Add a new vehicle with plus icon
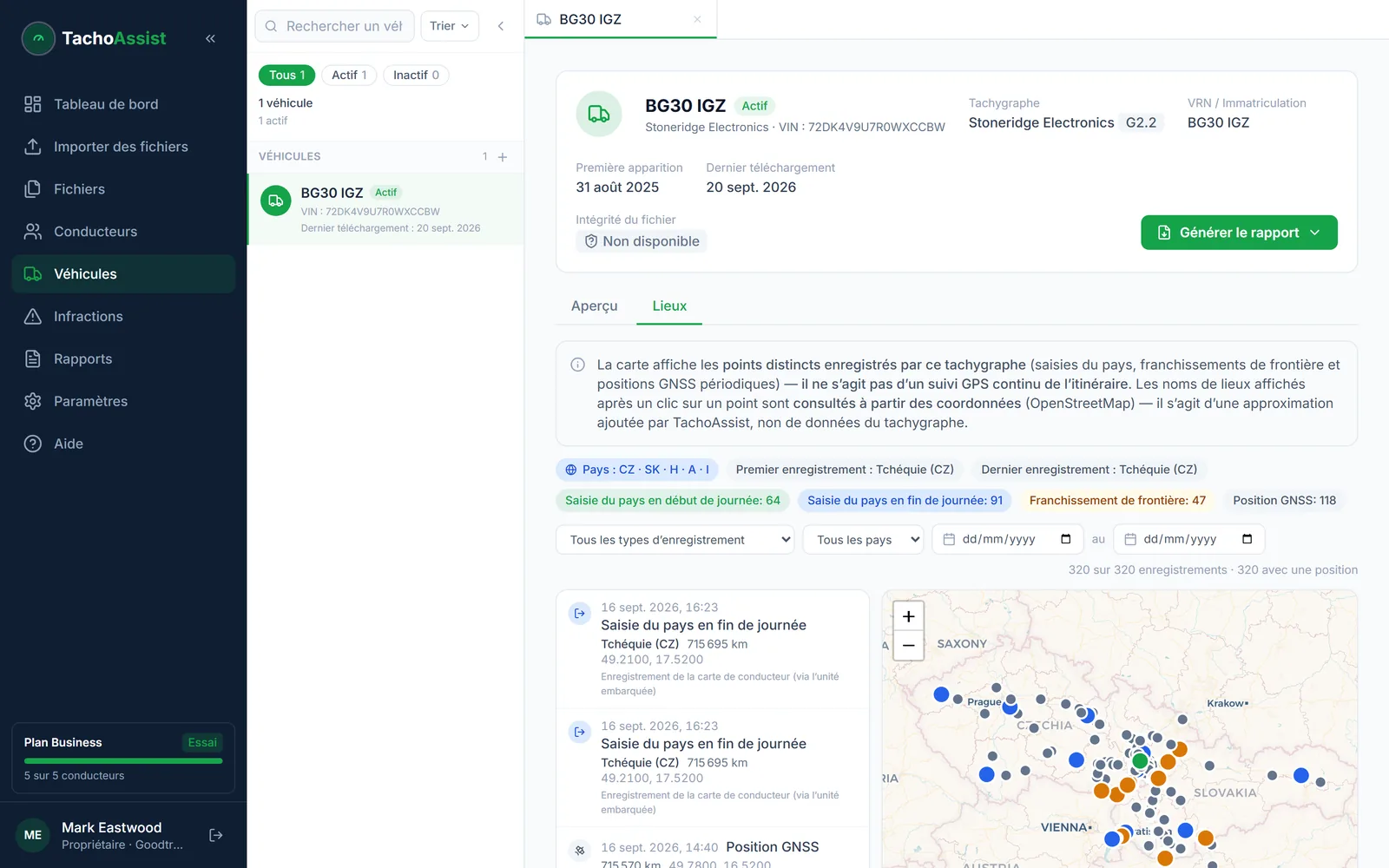The image size is (1389, 868). click(503, 157)
